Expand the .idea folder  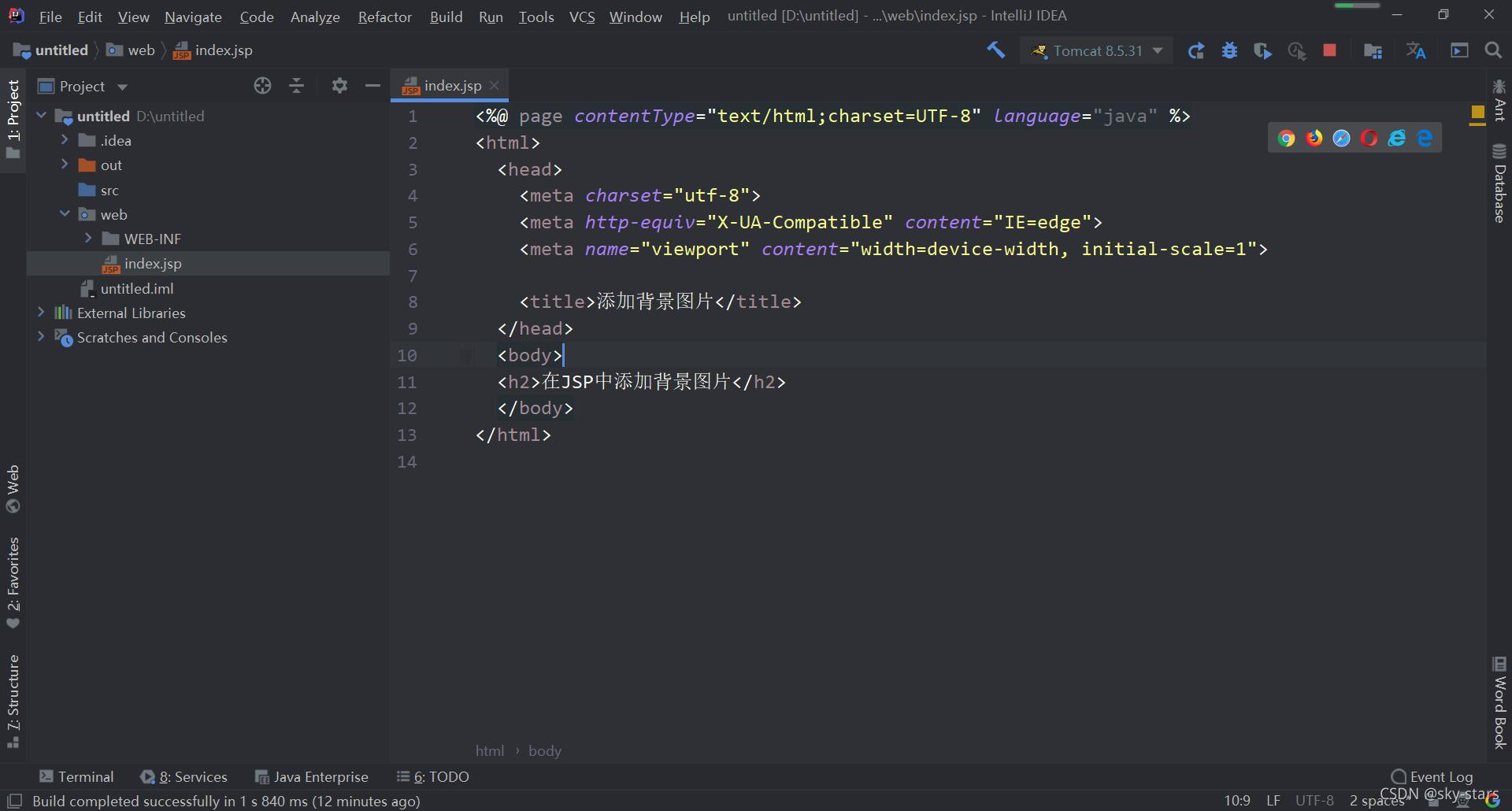pos(65,140)
